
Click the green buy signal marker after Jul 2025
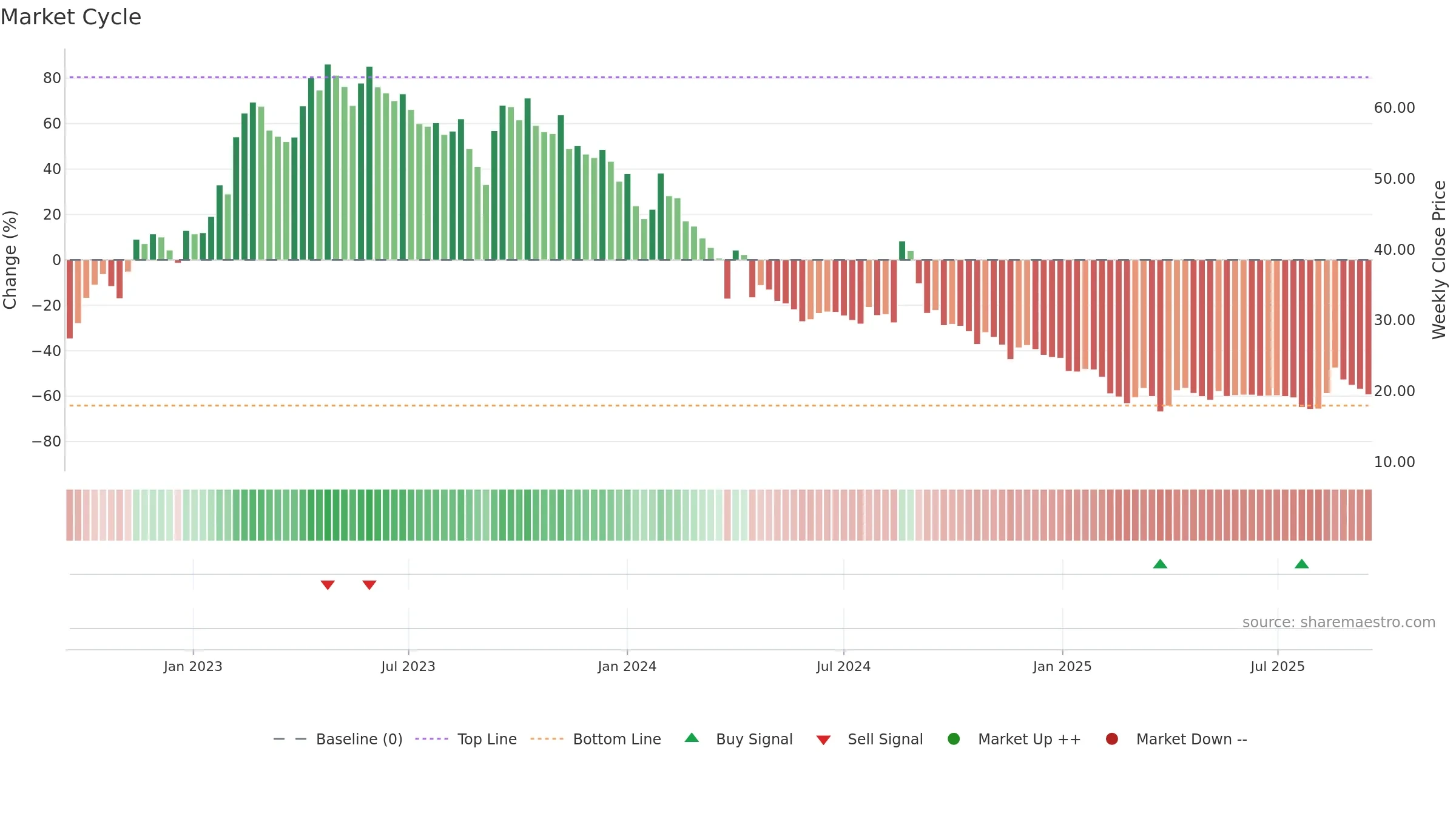tap(1301, 564)
